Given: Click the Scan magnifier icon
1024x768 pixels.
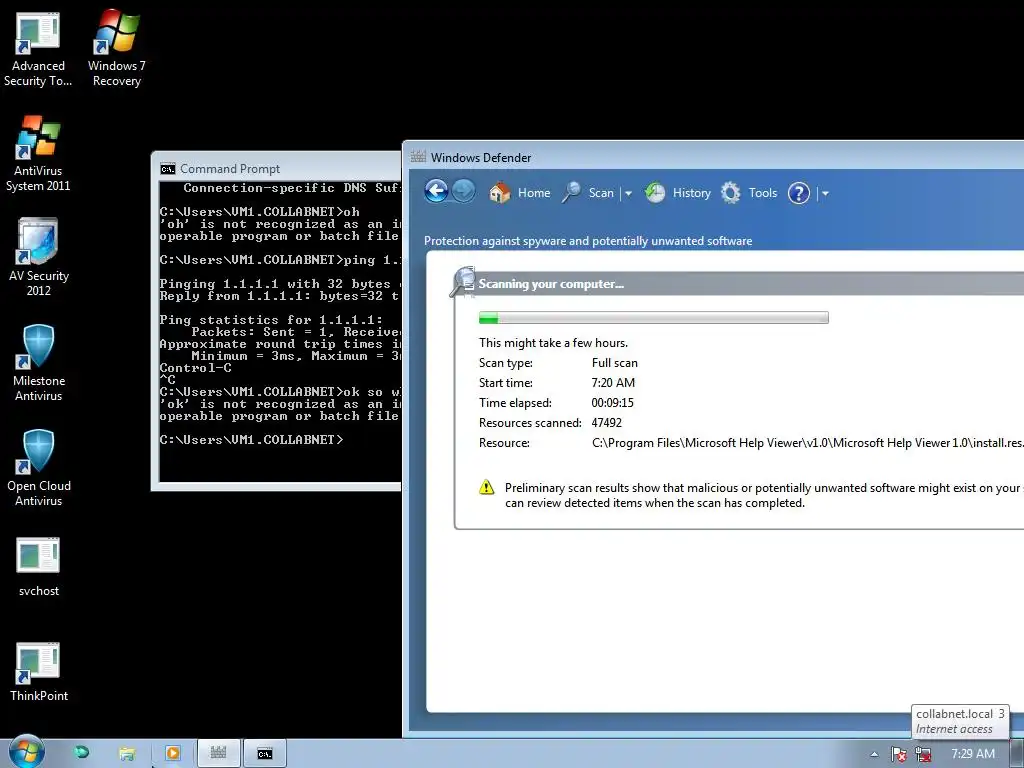Looking at the screenshot, I should pos(571,193).
